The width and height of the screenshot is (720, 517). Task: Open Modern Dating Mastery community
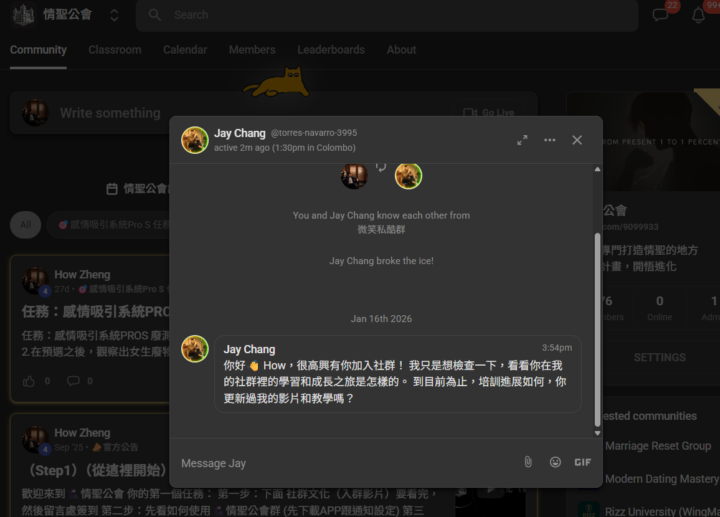(662, 479)
